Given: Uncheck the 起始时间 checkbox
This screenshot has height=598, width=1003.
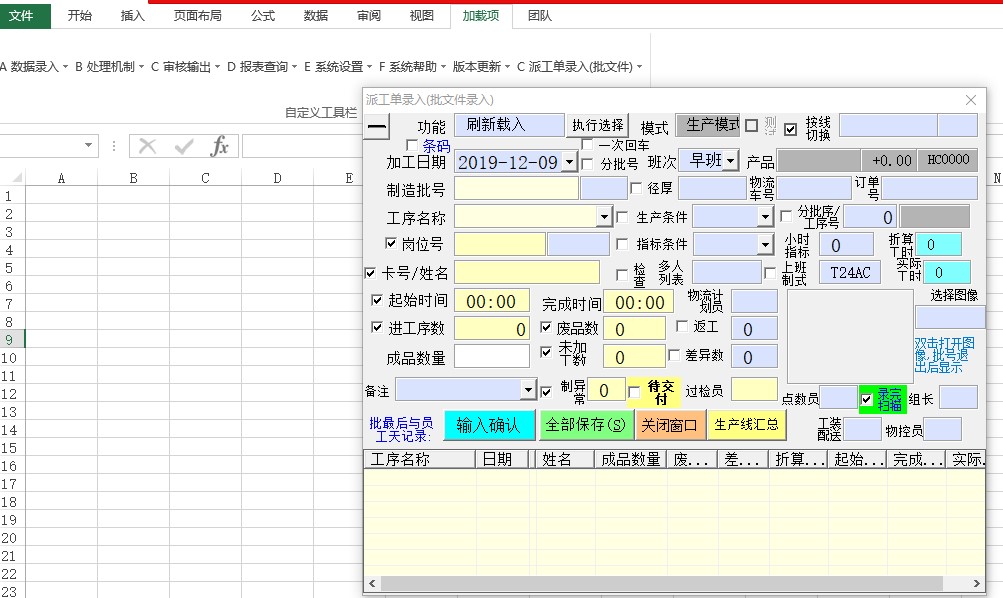Looking at the screenshot, I should pos(377,300).
